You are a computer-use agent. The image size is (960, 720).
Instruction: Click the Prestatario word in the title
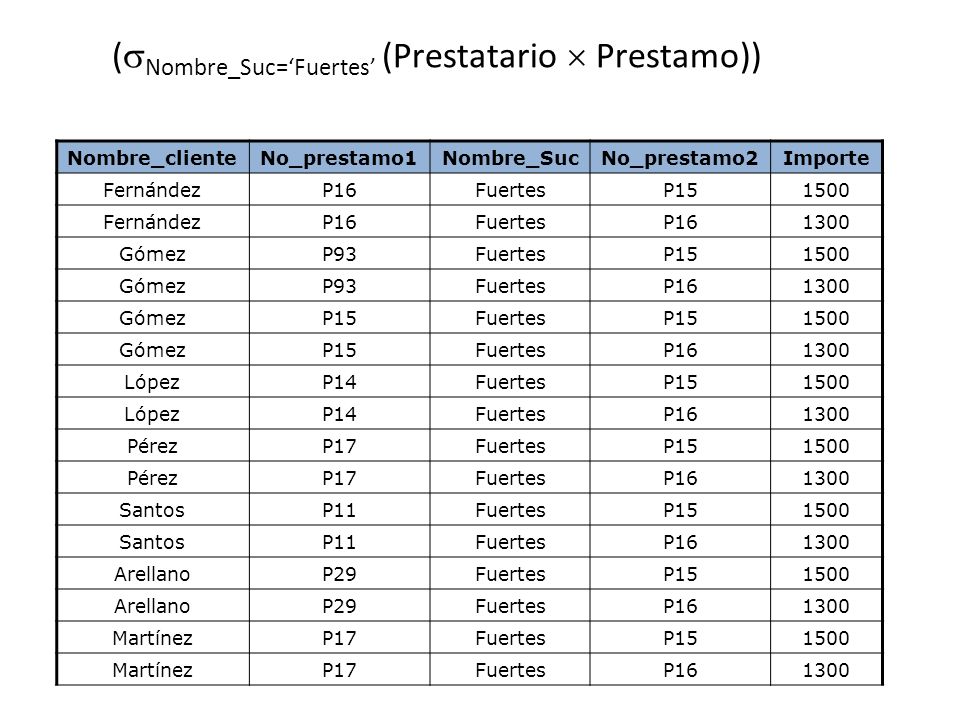[474, 56]
